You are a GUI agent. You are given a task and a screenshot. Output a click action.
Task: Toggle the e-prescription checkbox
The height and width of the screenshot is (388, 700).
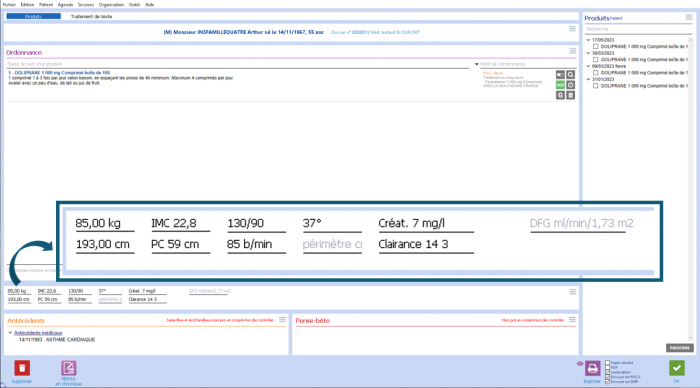[608, 372]
